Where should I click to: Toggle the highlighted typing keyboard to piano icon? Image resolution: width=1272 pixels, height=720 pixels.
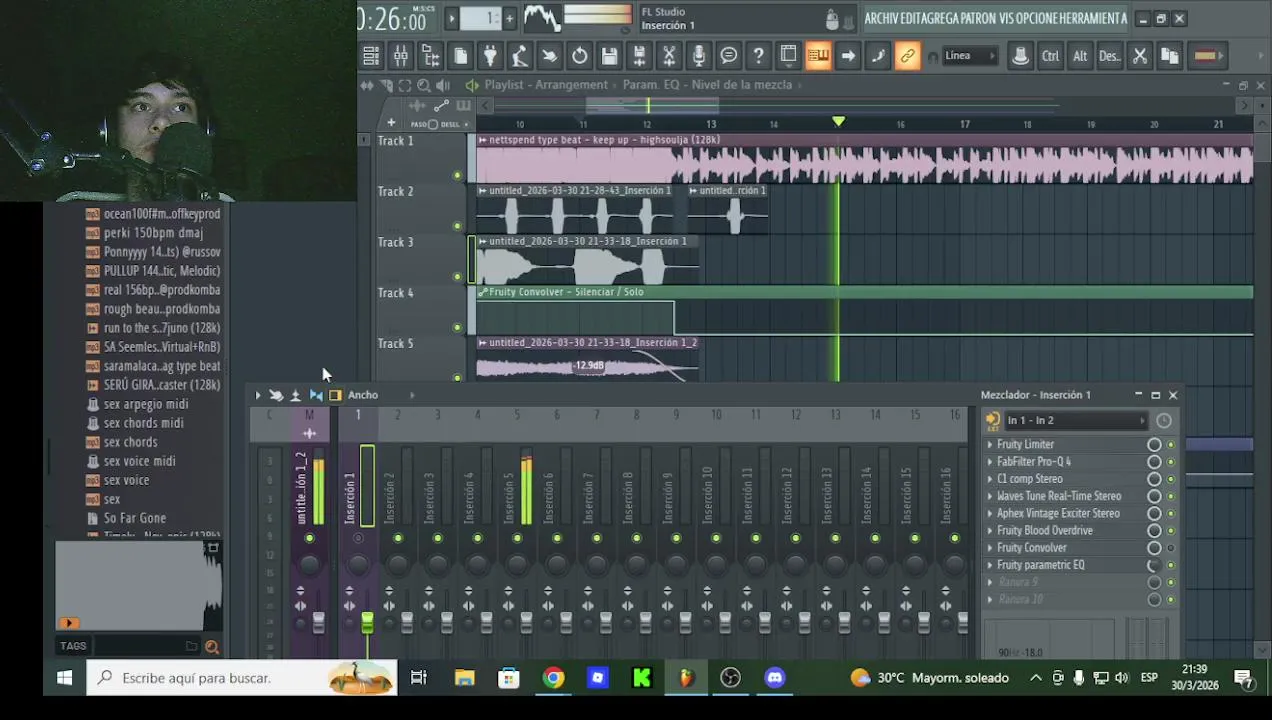818,56
